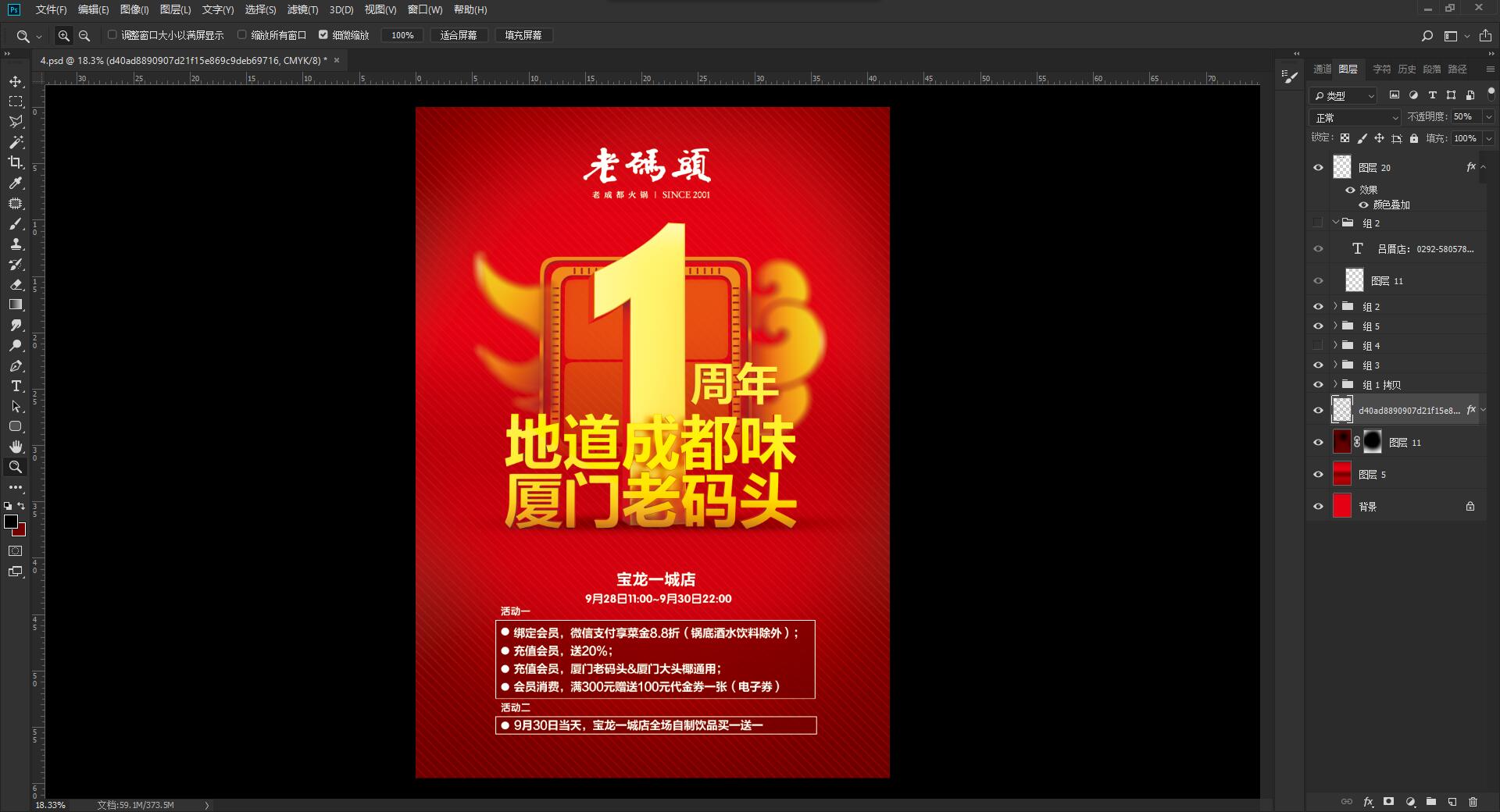Viewport: 1500px width, 812px height.
Task: Select the Pen tool
Action: click(16, 365)
